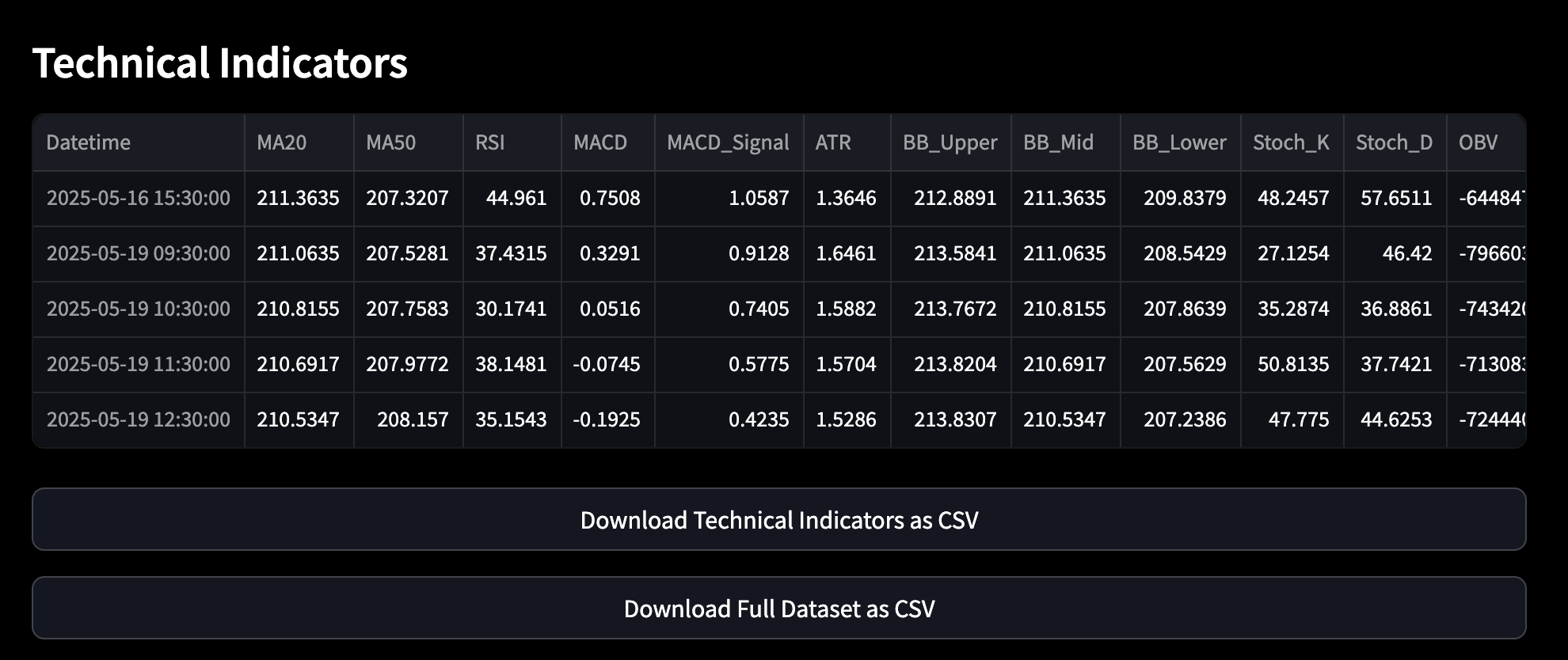Click MACD_Signal cell 1.0587
This screenshot has width=1568, height=660.
[729, 198]
